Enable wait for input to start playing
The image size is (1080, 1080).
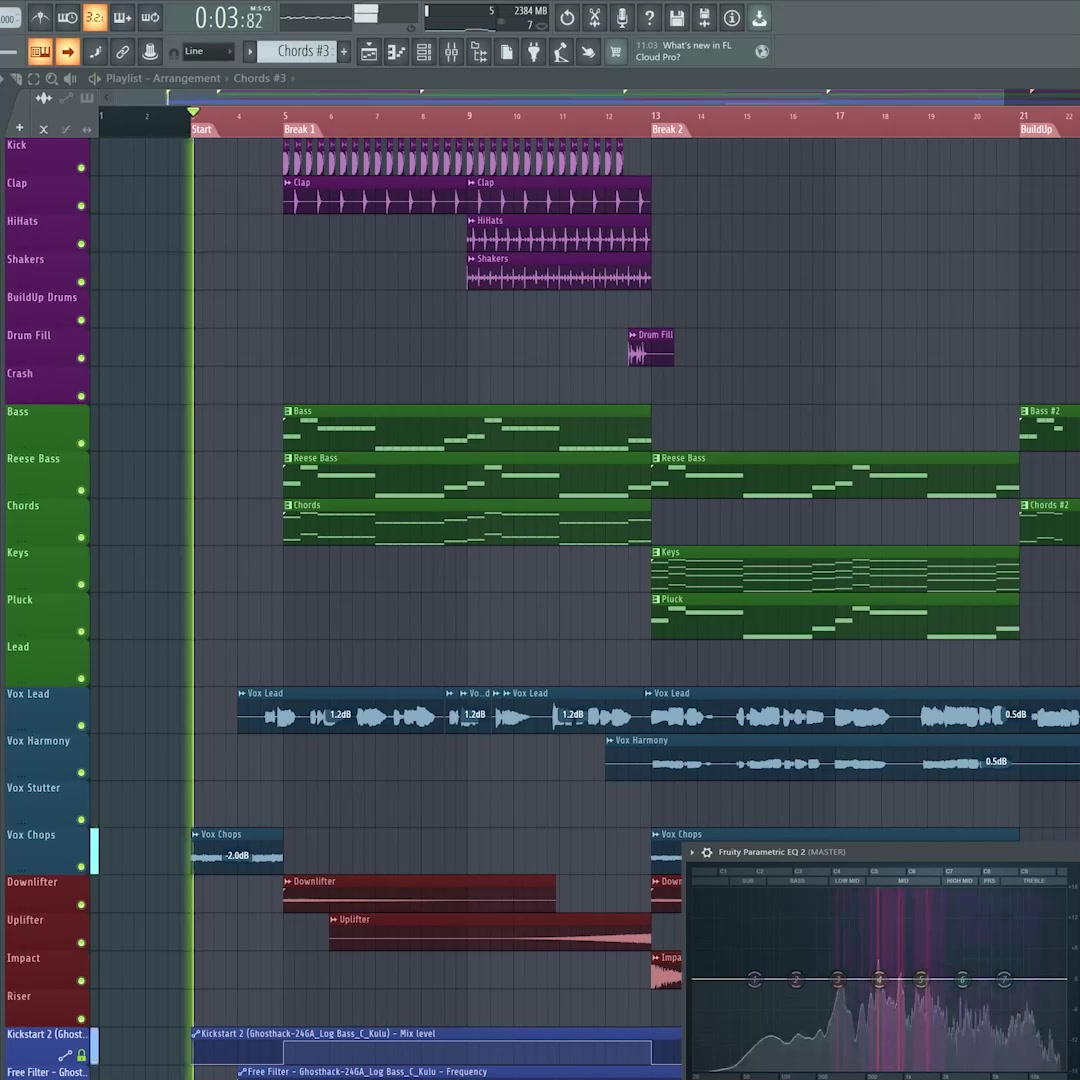tap(68, 18)
